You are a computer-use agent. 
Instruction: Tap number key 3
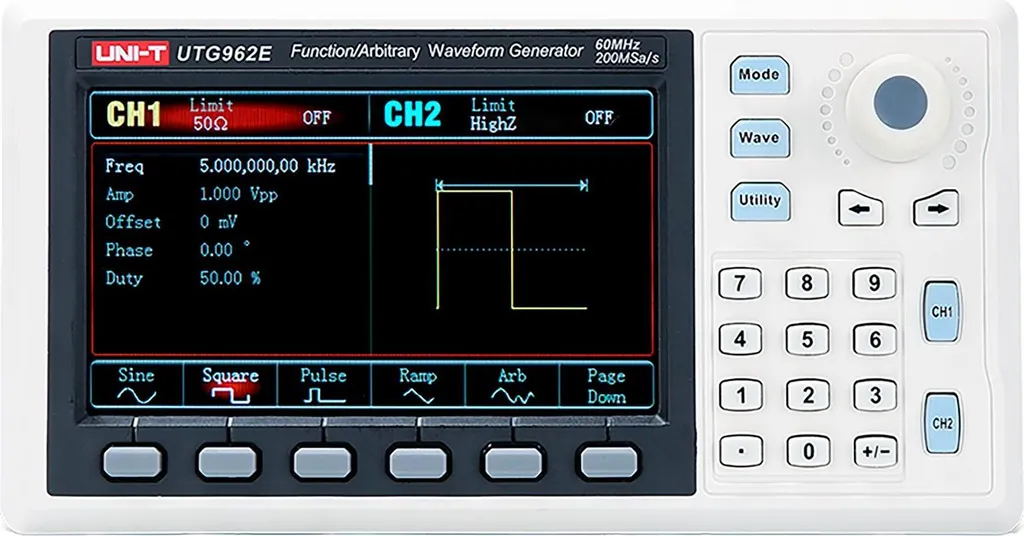(874, 396)
